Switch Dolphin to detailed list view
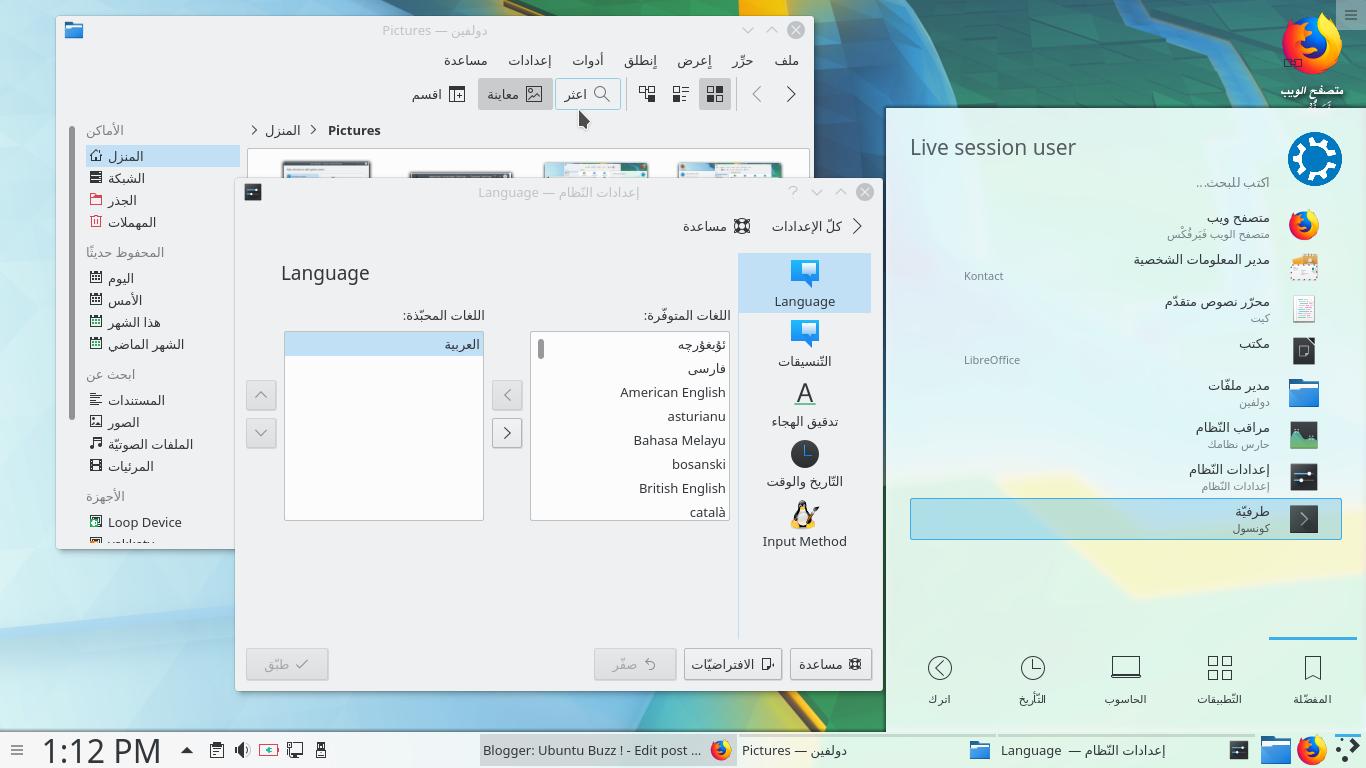This screenshot has width=1366, height=768. coord(680,93)
